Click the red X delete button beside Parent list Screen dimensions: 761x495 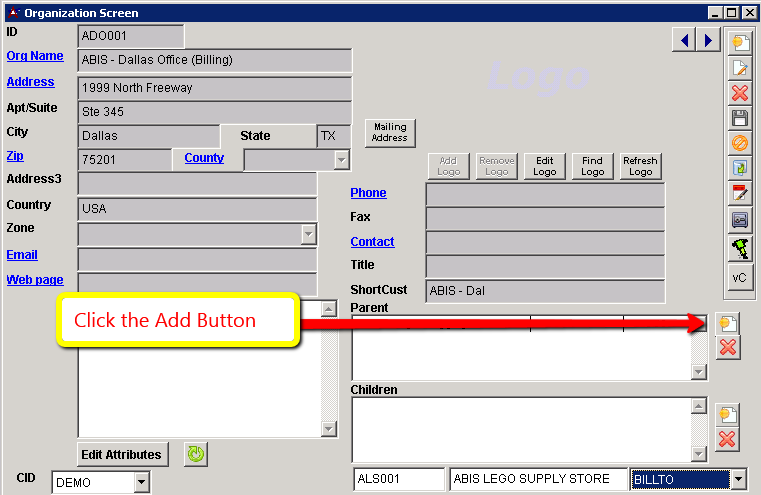(x=728, y=347)
